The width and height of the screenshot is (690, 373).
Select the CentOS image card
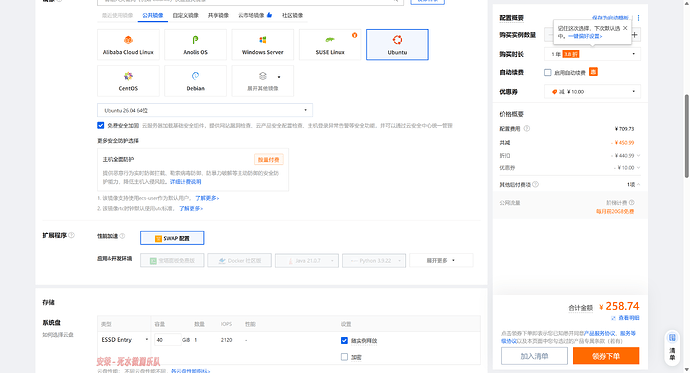click(128, 81)
